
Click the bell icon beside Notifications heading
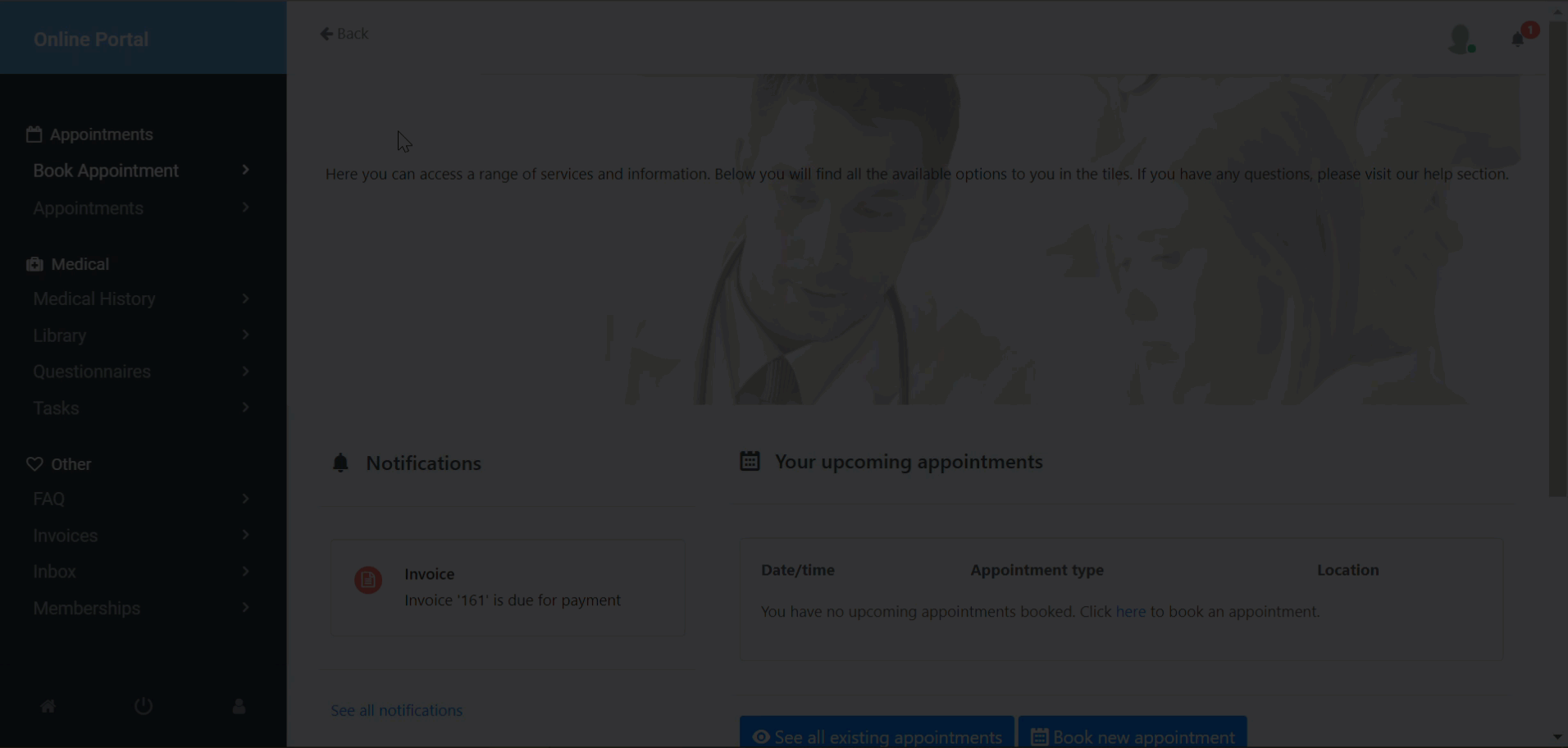(x=340, y=463)
